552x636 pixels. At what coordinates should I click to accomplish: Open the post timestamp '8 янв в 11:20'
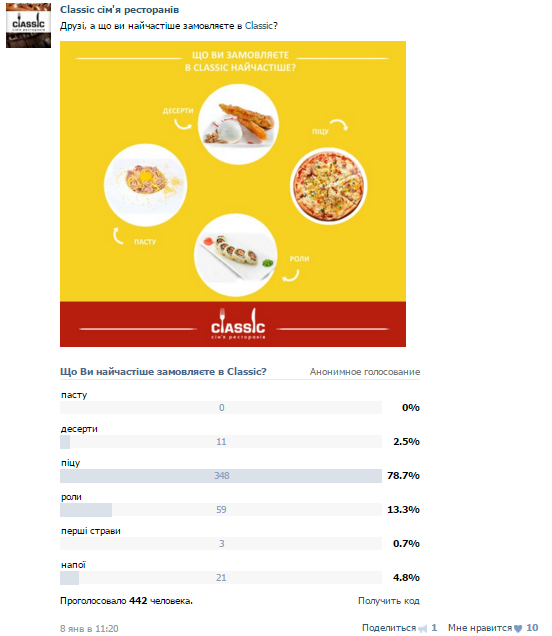click(x=89, y=628)
